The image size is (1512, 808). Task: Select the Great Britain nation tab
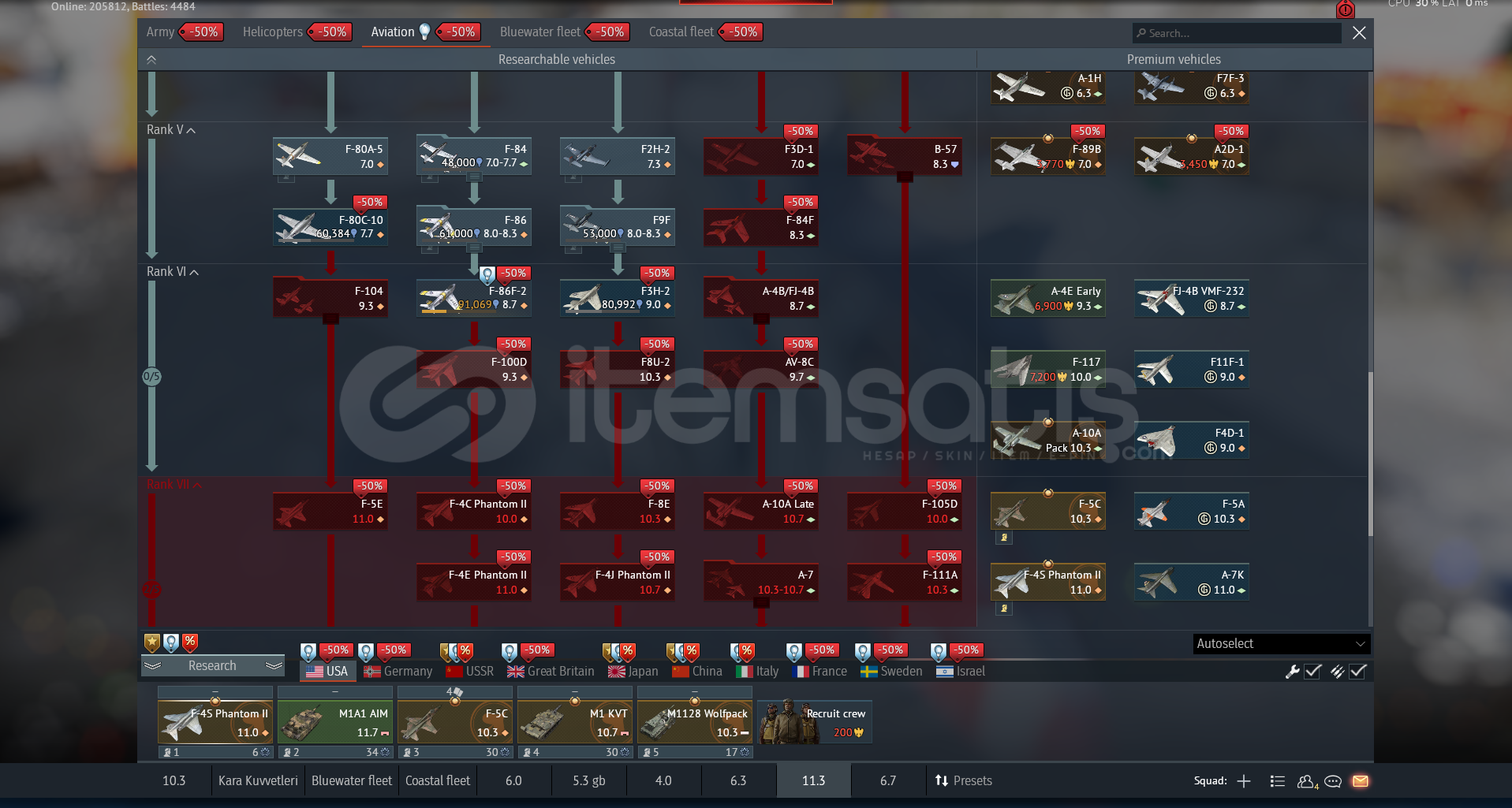tap(551, 671)
